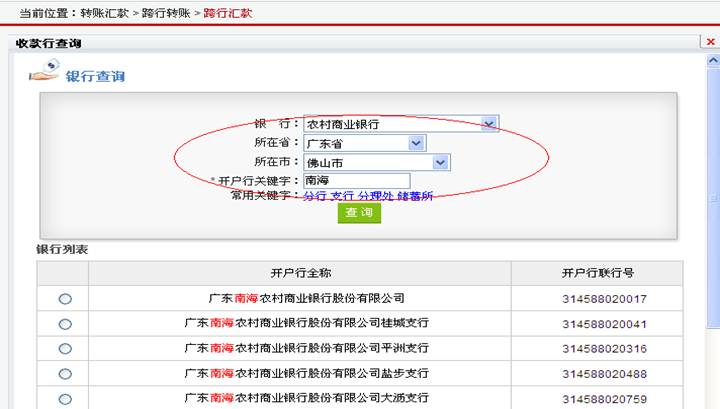This screenshot has width=720, height=409.
Task: Pick the 储蓄所 common keyword link
Action: pos(414,196)
